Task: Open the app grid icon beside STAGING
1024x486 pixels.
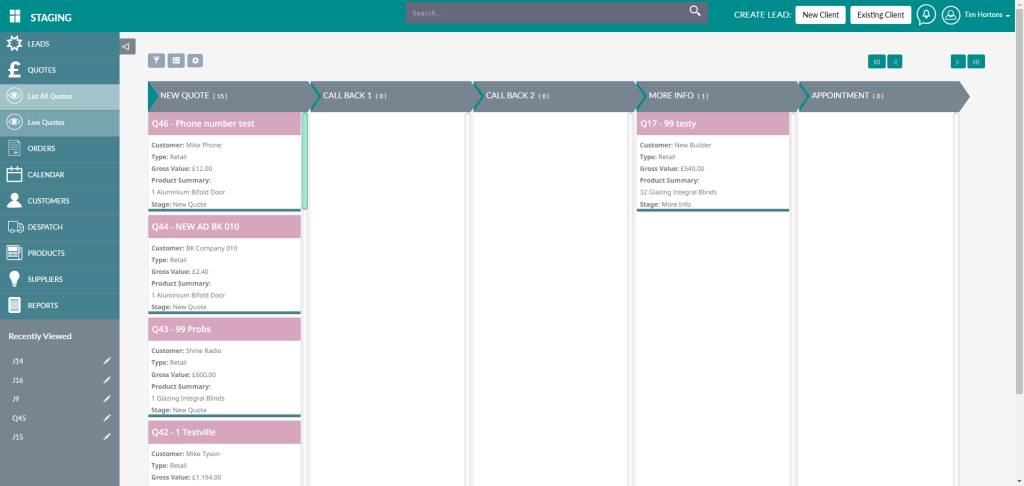Action: click(x=15, y=16)
